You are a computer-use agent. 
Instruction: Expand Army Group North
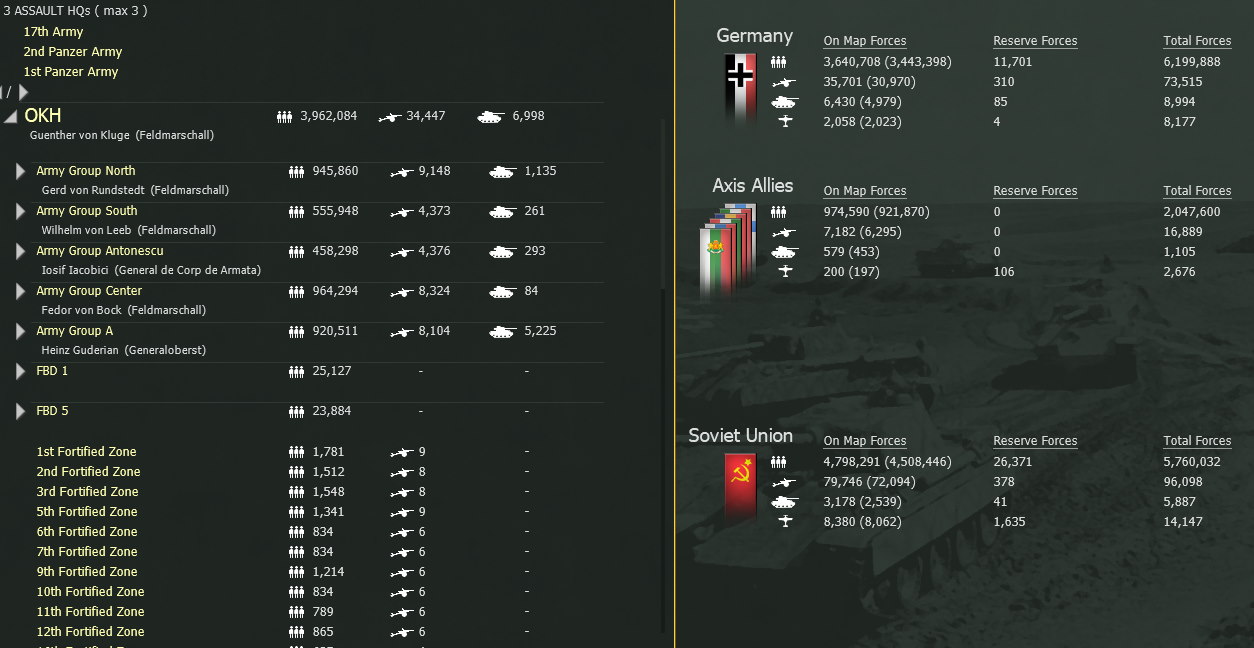[x=20, y=171]
